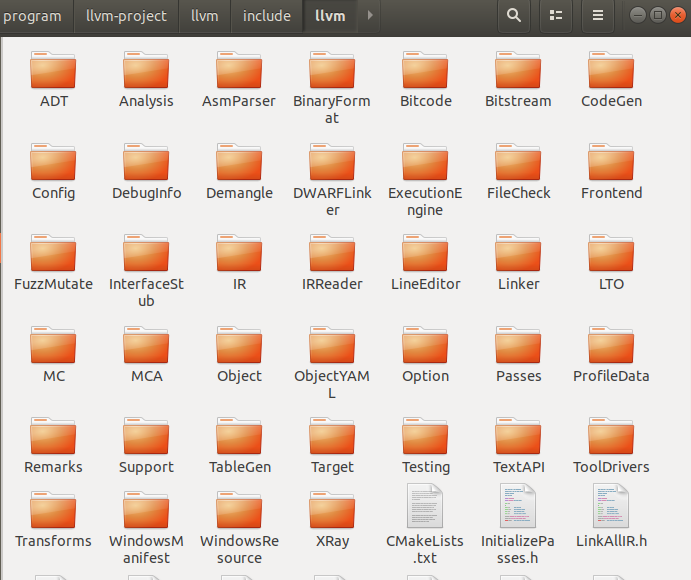Viewport: 691px width, 580px height.
Task: Maximize the file manager window
Action: coord(658,15)
